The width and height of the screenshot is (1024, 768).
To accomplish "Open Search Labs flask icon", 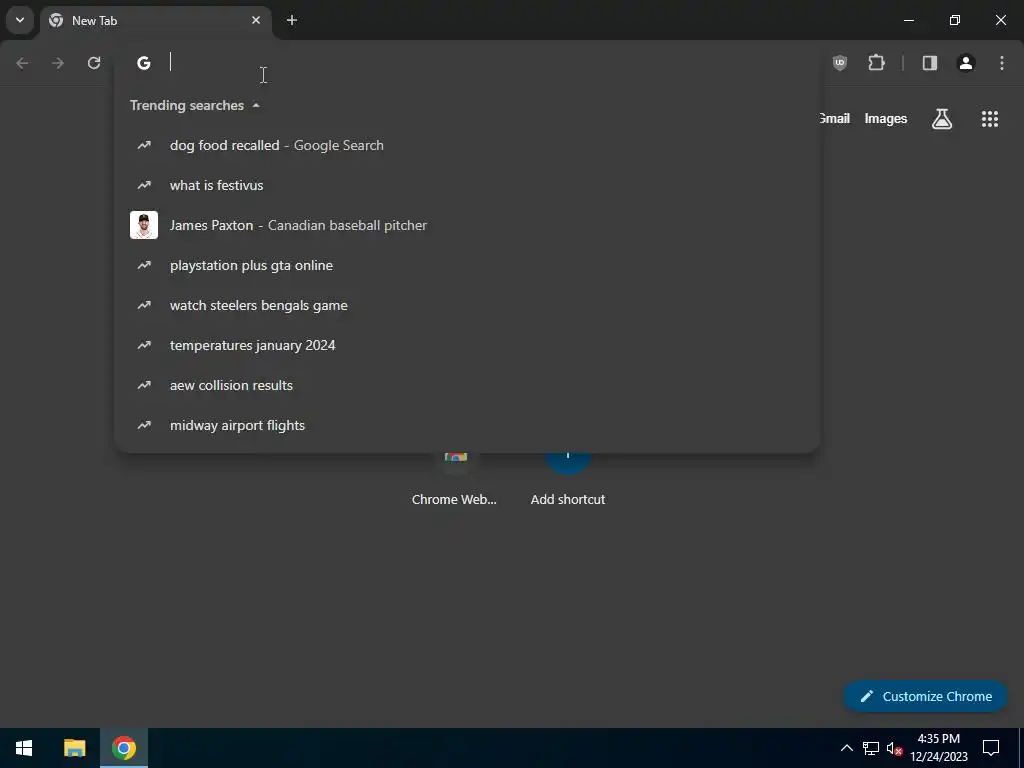I will (942, 119).
